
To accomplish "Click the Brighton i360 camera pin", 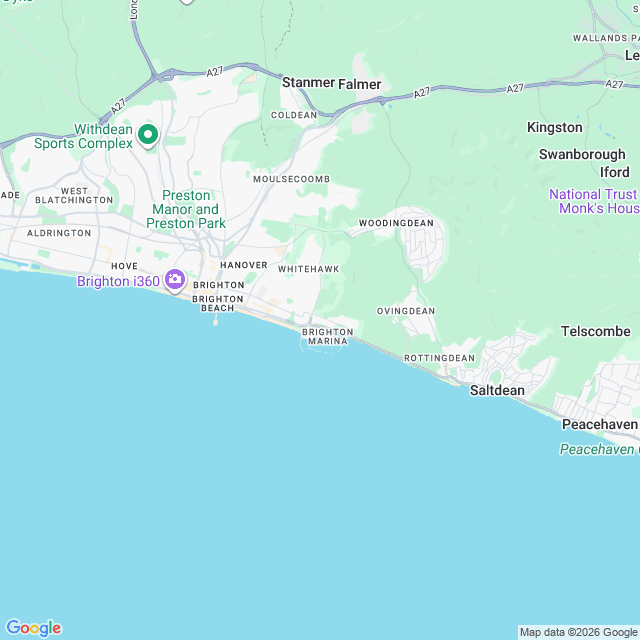I will [175, 281].
